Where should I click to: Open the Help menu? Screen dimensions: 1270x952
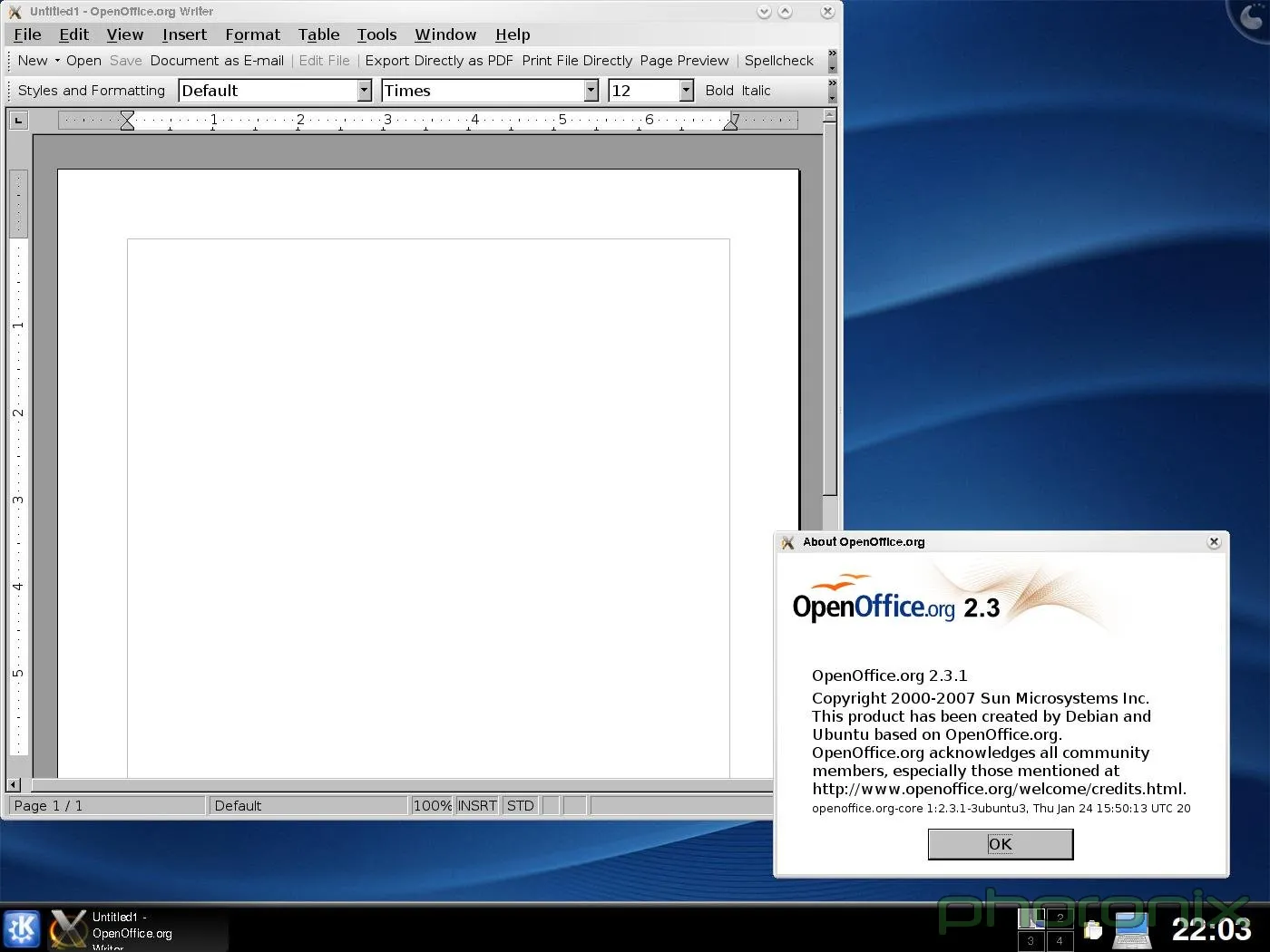[x=513, y=34]
